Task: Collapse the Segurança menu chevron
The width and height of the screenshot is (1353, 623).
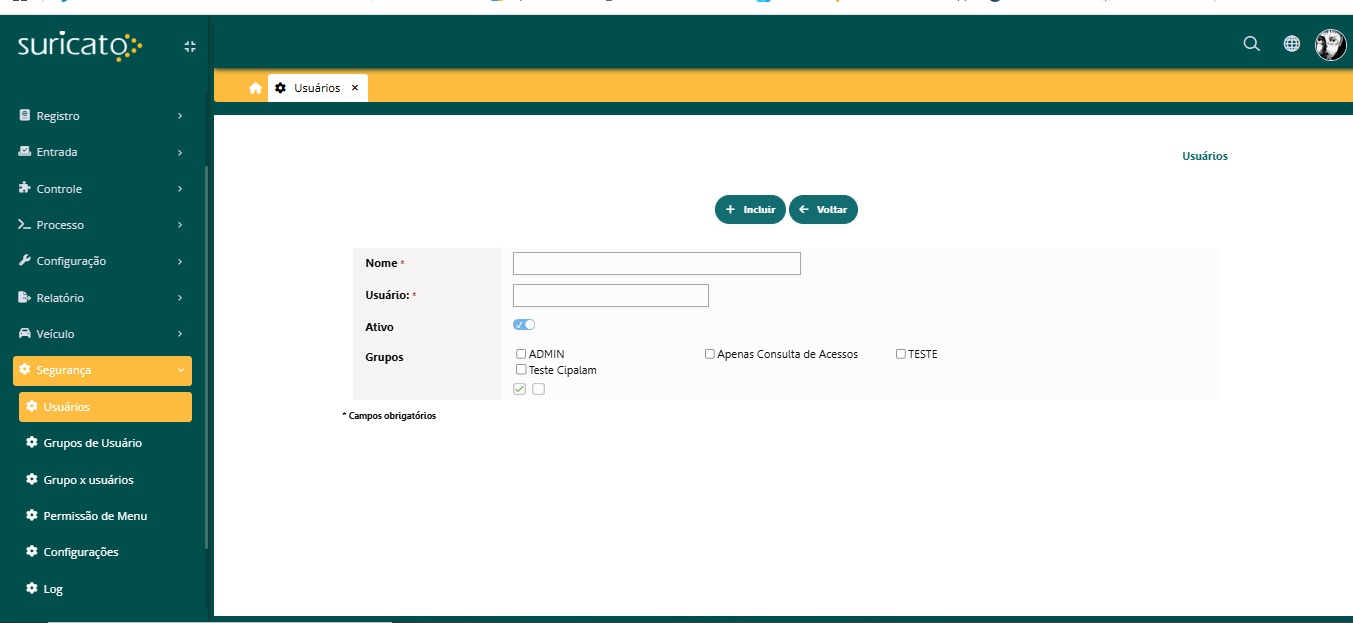Action: point(180,370)
